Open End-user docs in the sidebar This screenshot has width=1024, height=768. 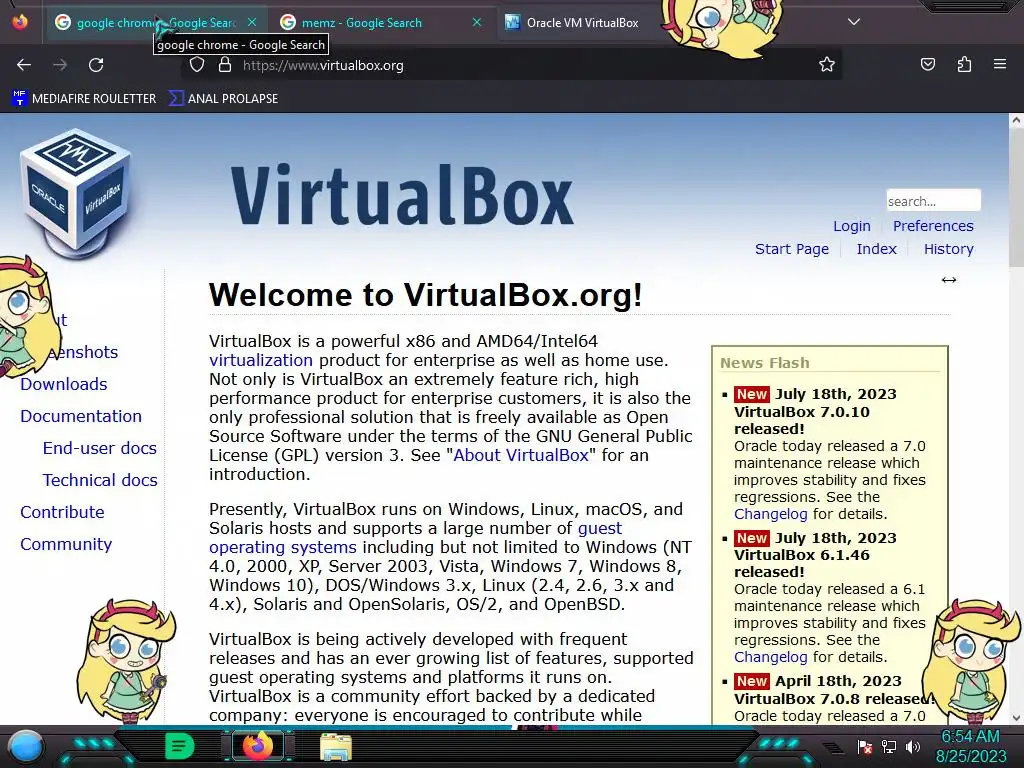click(x=100, y=448)
